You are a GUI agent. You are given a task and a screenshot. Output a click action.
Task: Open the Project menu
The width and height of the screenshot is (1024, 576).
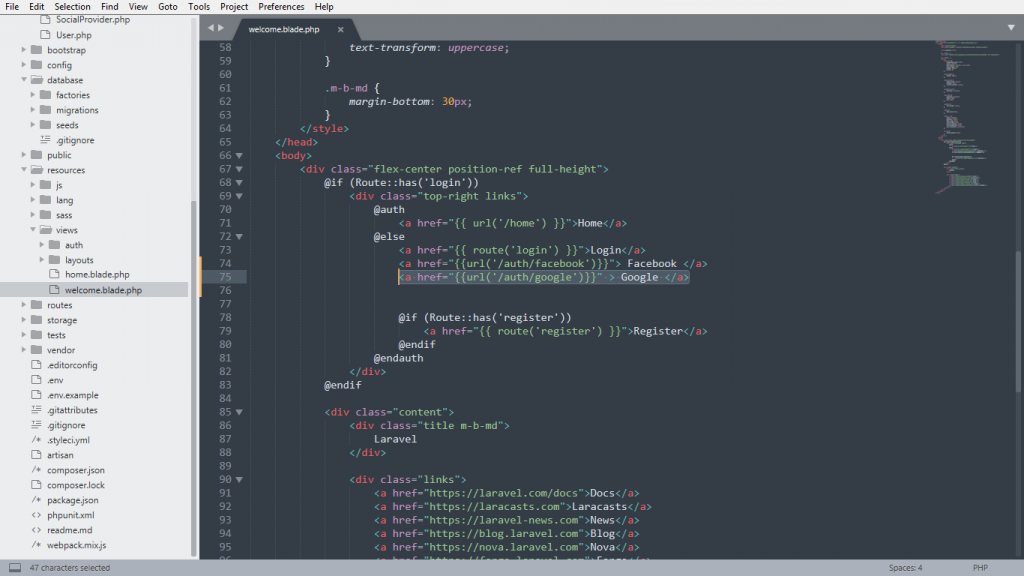pyautogui.click(x=234, y=7)
